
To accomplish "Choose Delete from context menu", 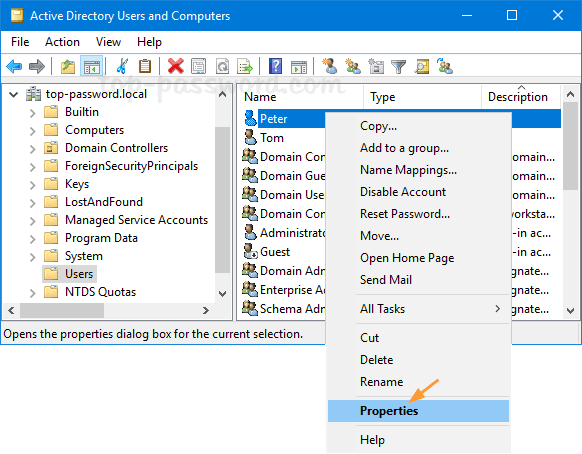I will pos(418,360).
